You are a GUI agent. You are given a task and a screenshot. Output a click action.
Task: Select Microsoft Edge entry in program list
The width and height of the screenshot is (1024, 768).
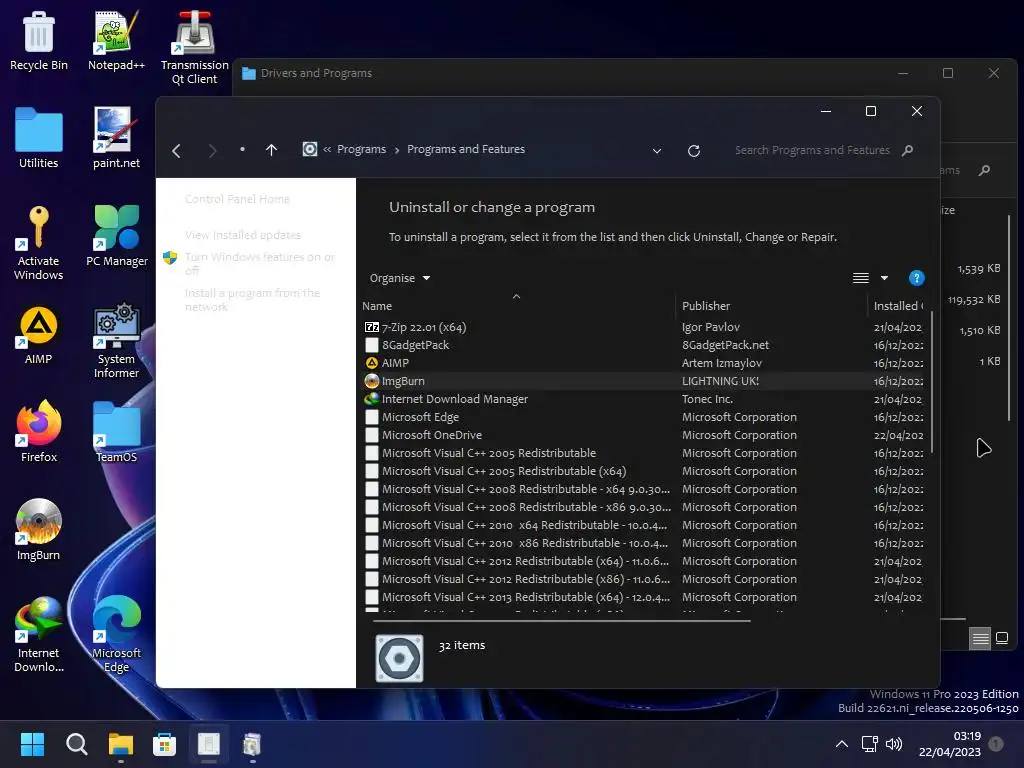643,417
